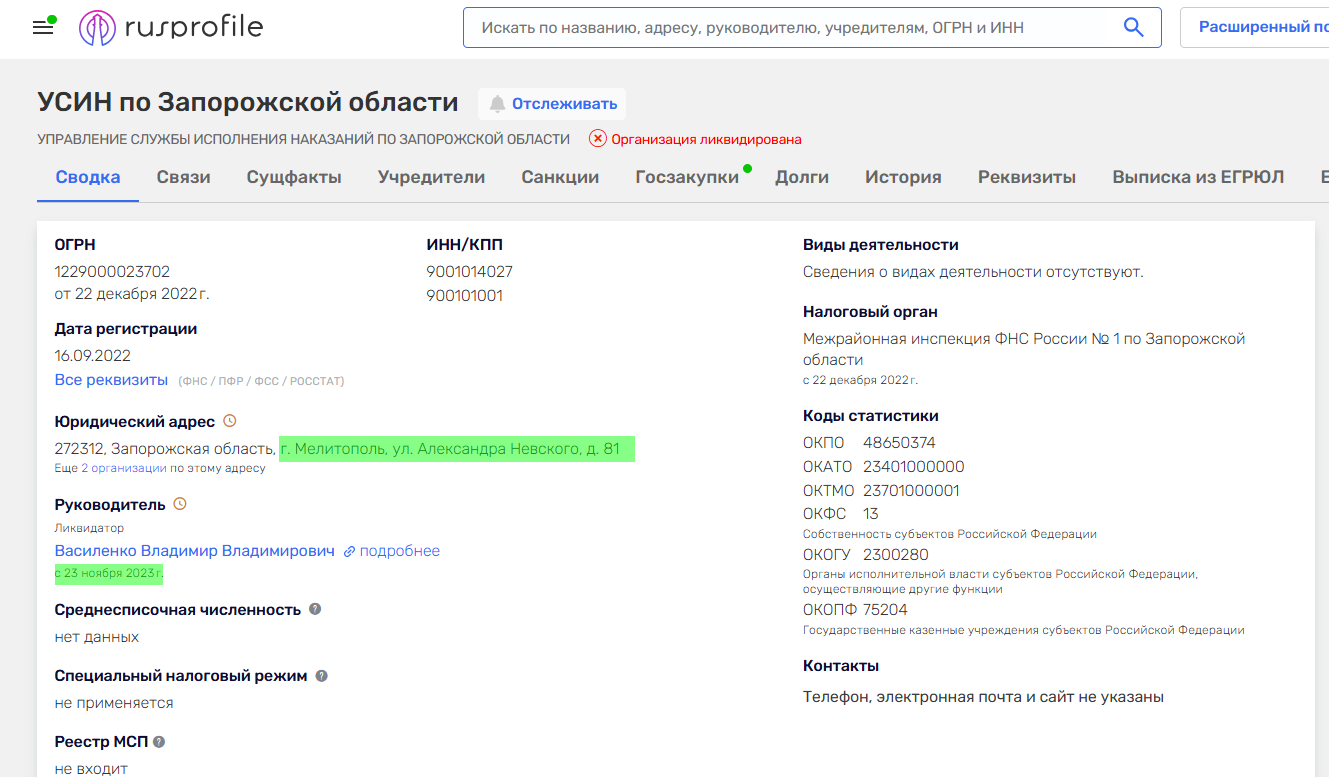This screenshot has height=777, width=1329.
Task: Click the Rusprofile logo
Action: pyautogui.click(x=171, y=28)
